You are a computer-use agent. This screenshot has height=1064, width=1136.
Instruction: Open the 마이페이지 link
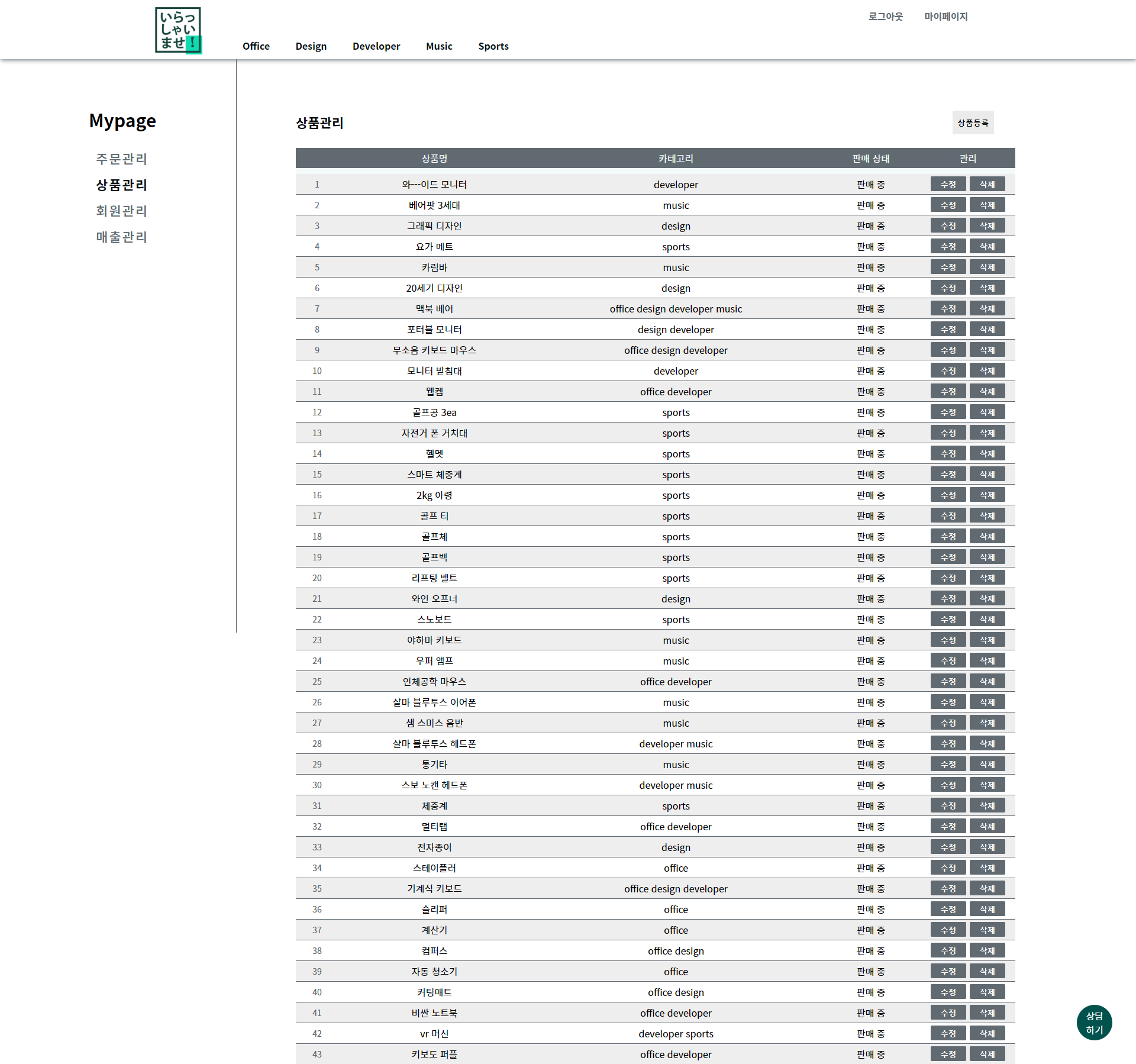pos(945,17)
